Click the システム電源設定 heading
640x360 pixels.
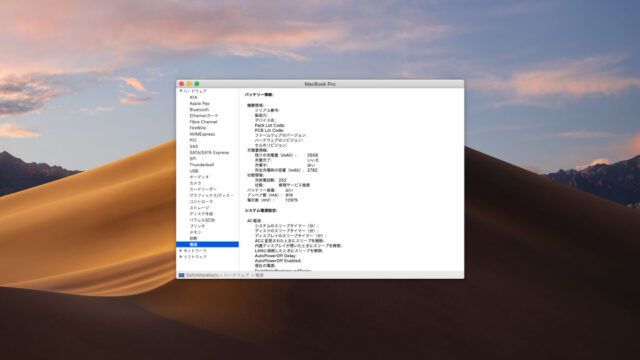(261, 211)
